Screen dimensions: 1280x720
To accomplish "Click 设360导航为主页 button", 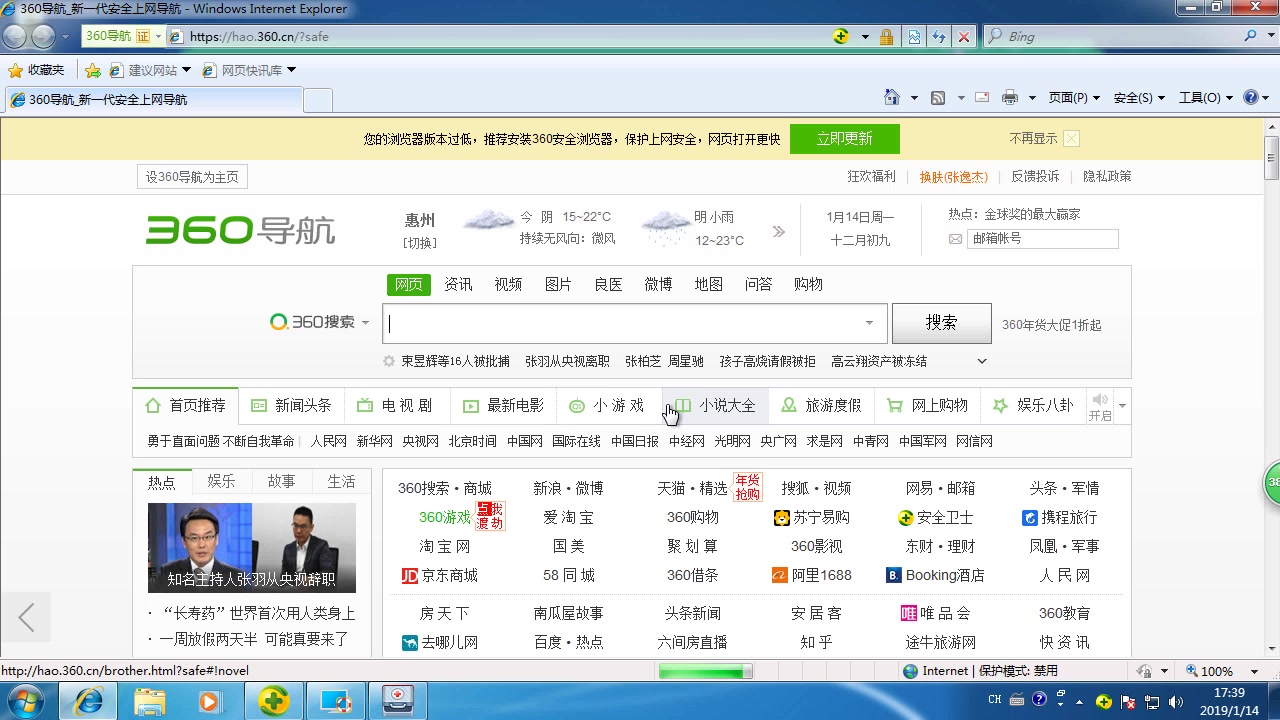I will pyautogui.click(x=192, y=177).
